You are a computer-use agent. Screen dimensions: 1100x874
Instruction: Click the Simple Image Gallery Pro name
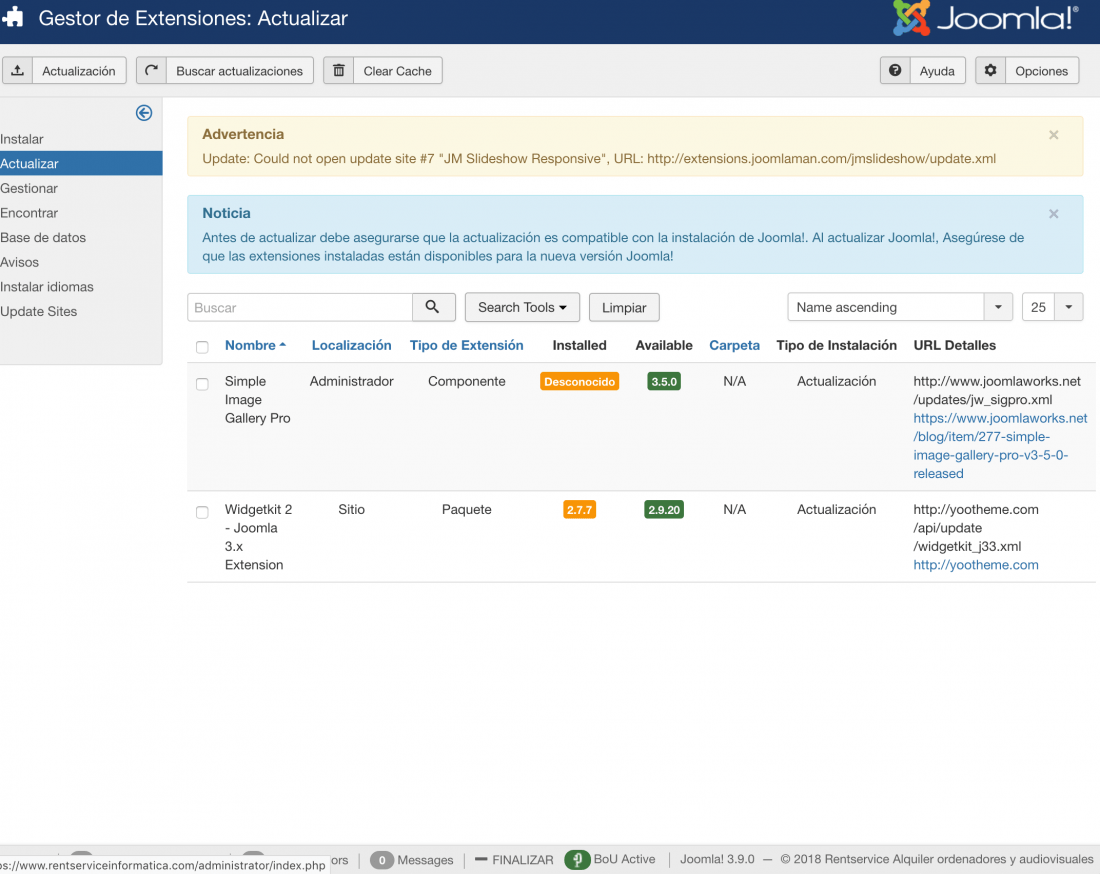[x=257, y=400]
